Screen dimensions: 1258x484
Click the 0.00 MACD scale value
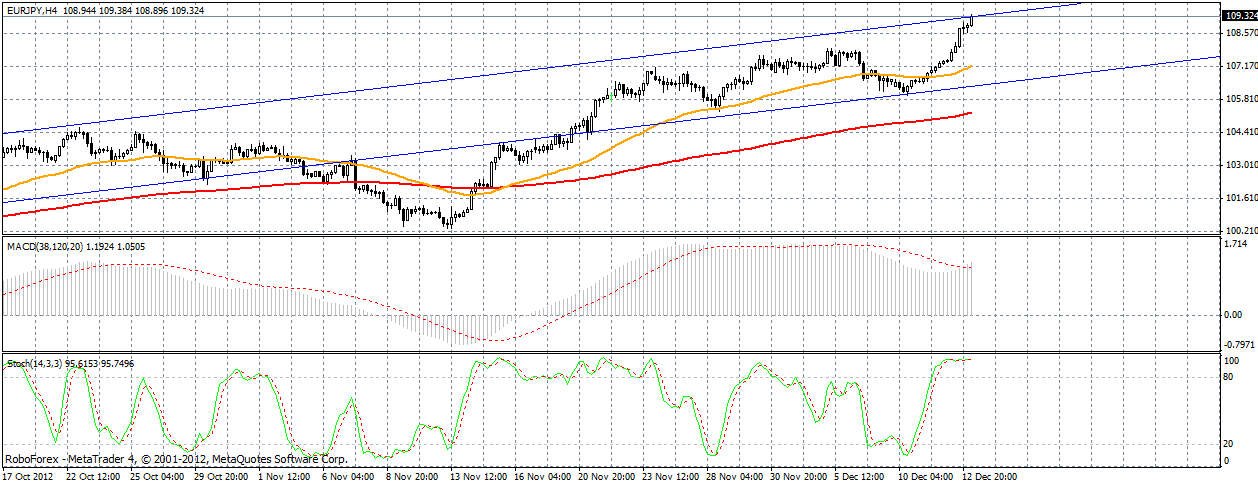click(x=1234, y=315)
